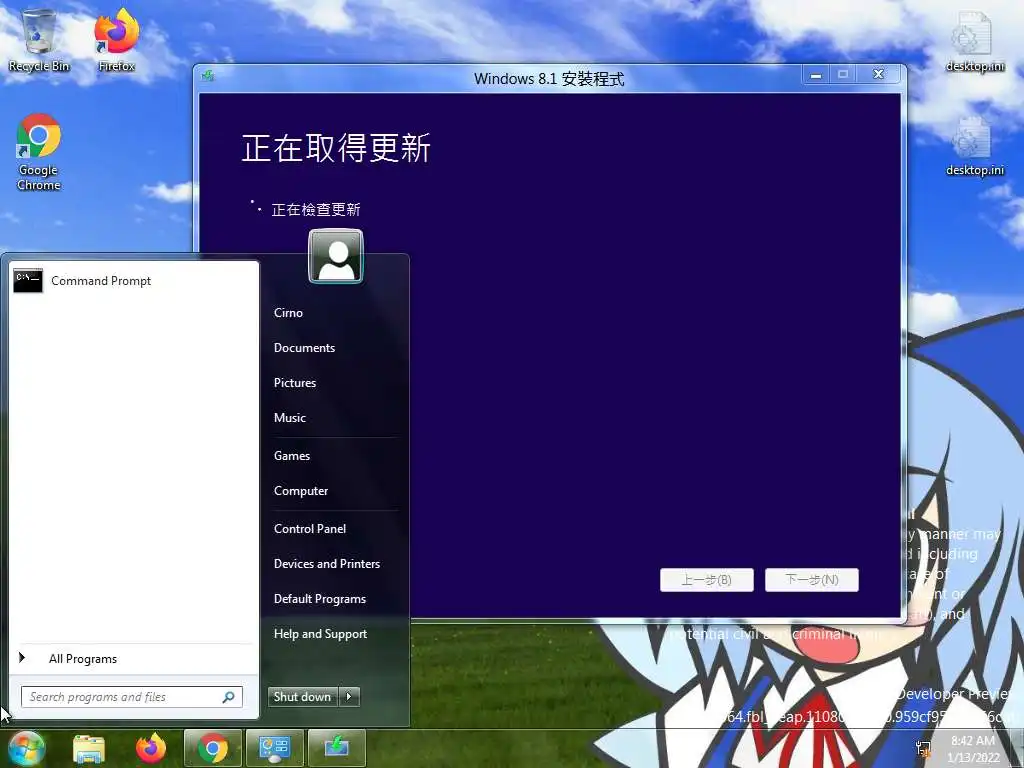Open Control Panel from Start menu
Screen dimensions: 1024x768
[310, 529]
